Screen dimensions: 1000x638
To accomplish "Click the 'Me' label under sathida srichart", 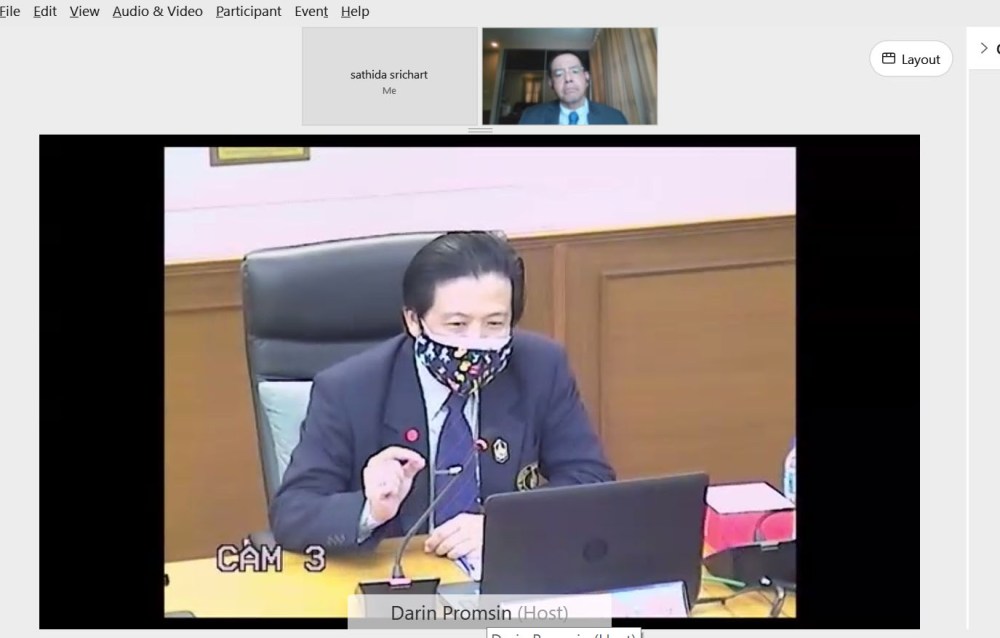I will [x=389, y=91].
